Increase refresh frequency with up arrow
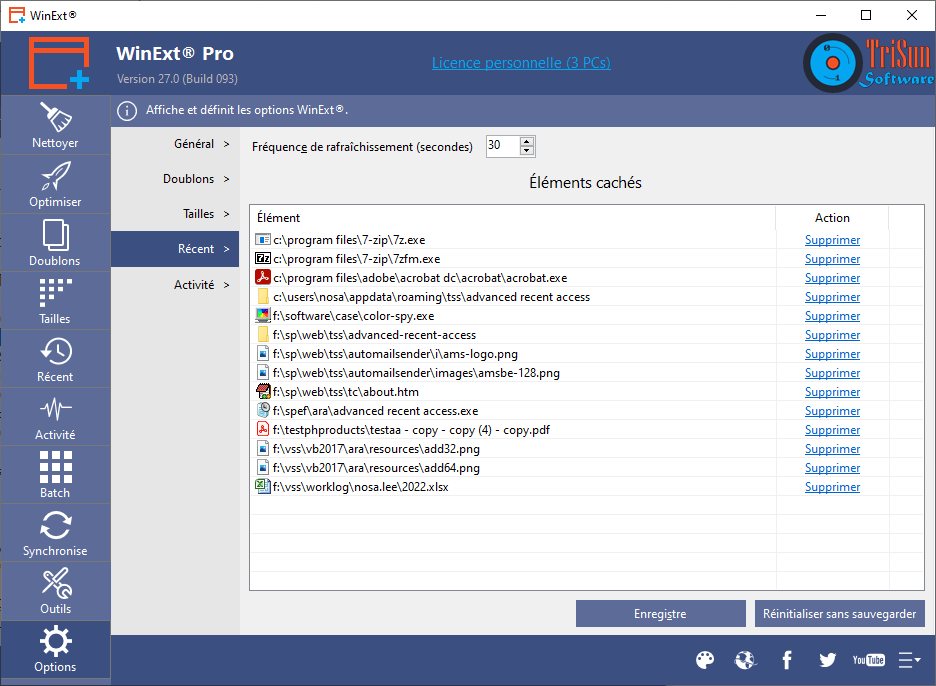This screenshot has height=686, width=936. coord(526,141)
